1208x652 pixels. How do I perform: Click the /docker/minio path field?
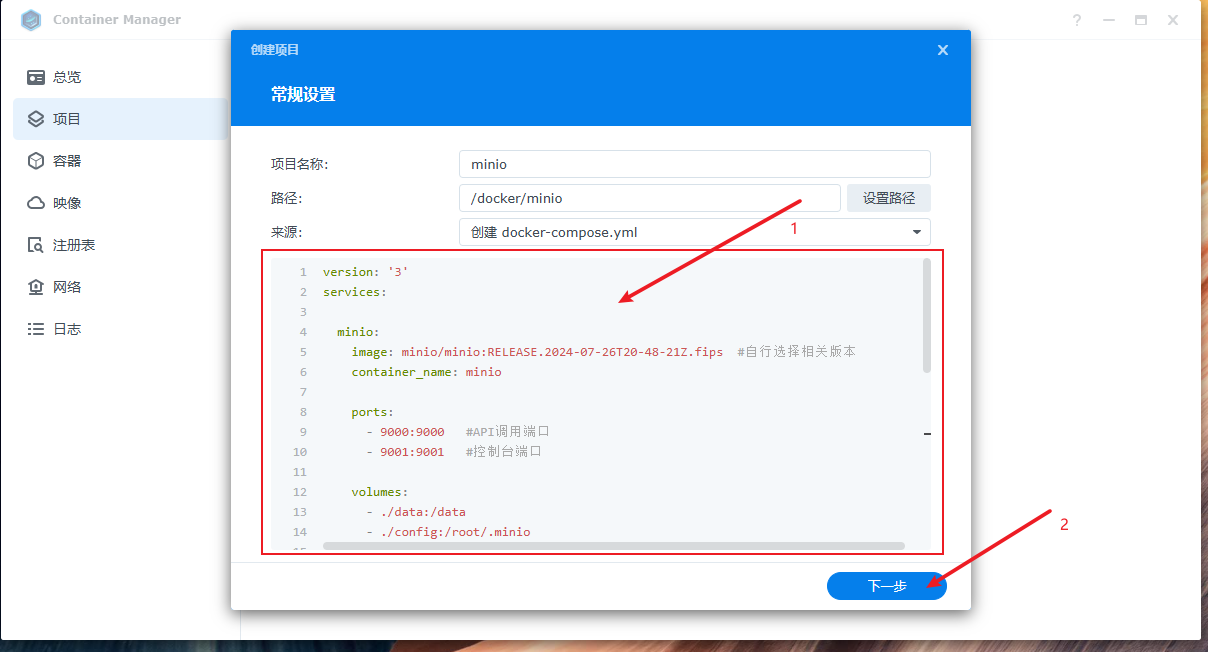pyautogui.click(x=649, y=198)
